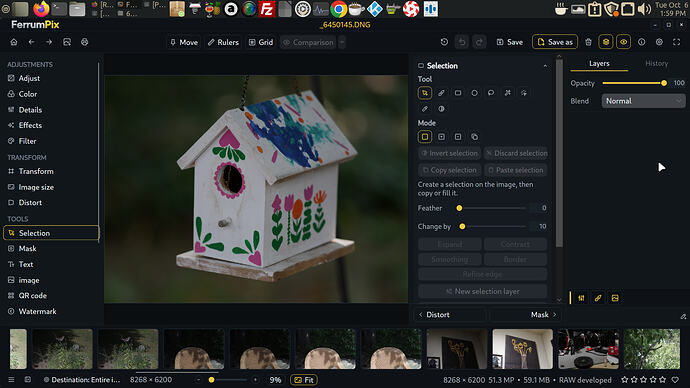Select the half-circle contrast selection tool
Image resolution: width=690 pixels, height=388 pixels.
coord(441,109)
